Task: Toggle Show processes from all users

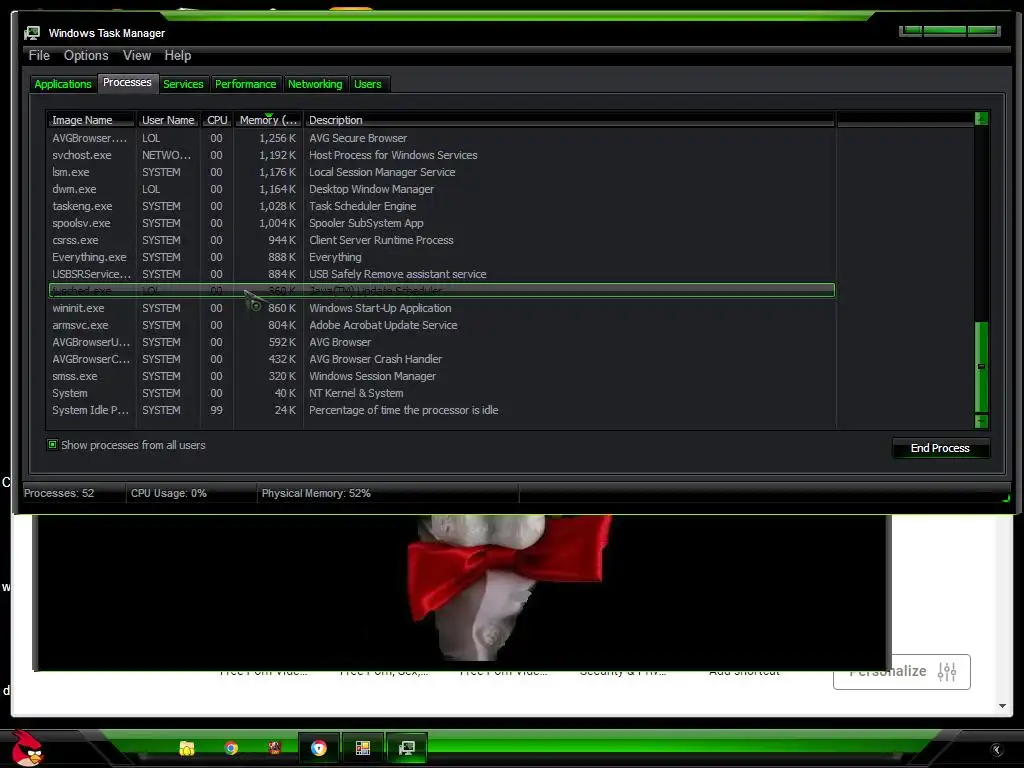Action: pos(53,445)
